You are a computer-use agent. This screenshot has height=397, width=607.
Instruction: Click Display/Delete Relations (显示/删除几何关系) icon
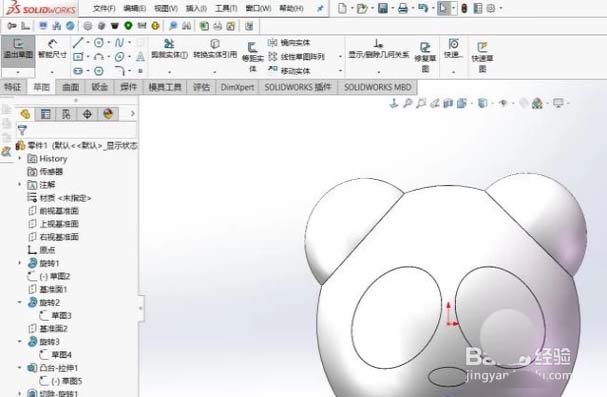pos(378,43)
